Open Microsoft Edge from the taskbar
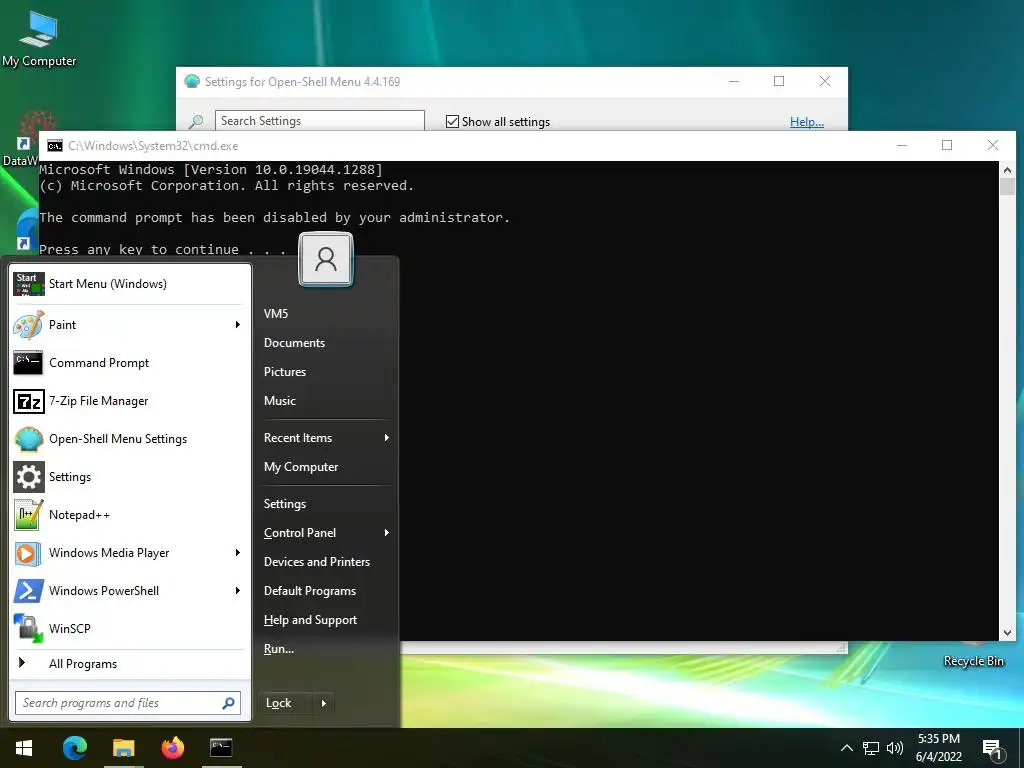1024x768 pixels. pyautogui.click(x=74, y=748)
